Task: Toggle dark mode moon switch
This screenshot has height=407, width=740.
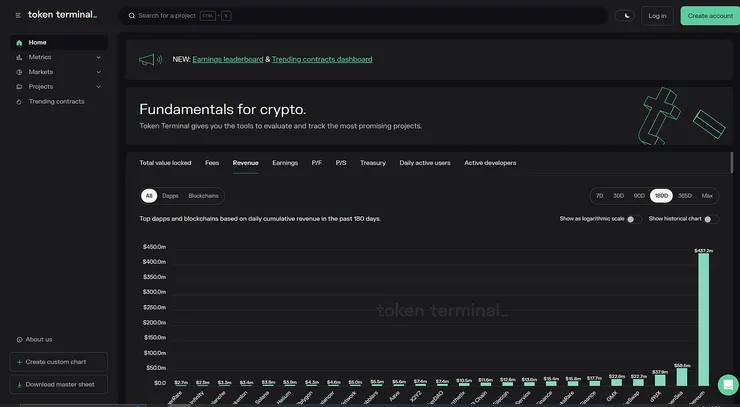Action: coord(624,16)
